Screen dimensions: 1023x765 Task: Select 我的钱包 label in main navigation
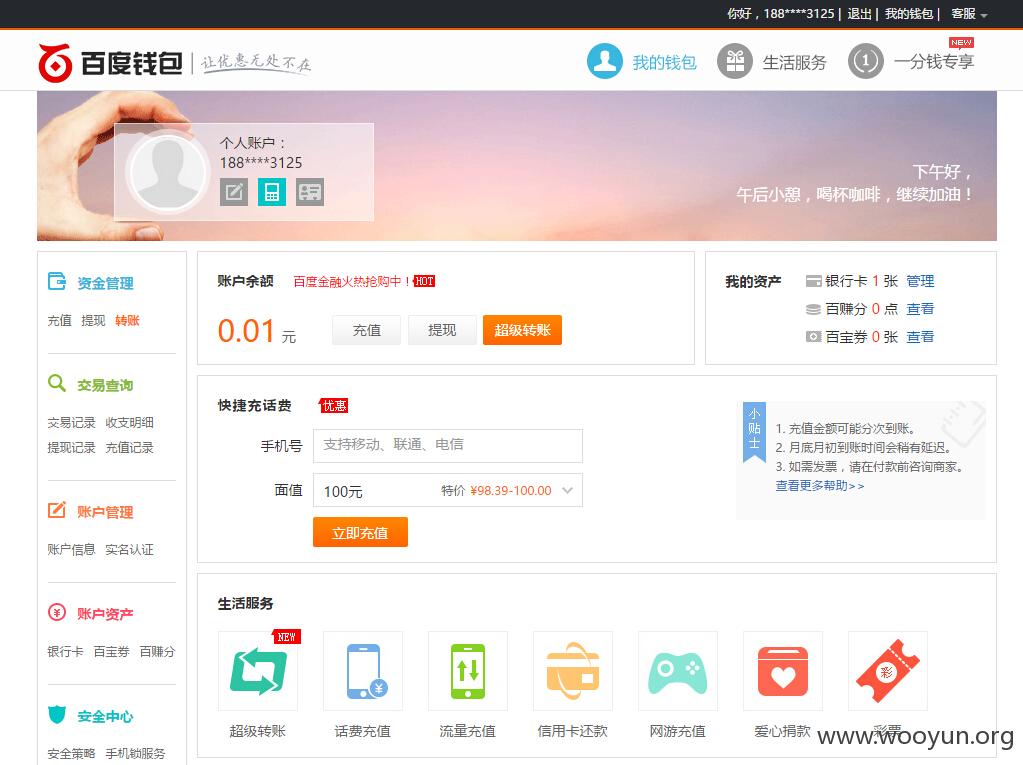[664, 63]
